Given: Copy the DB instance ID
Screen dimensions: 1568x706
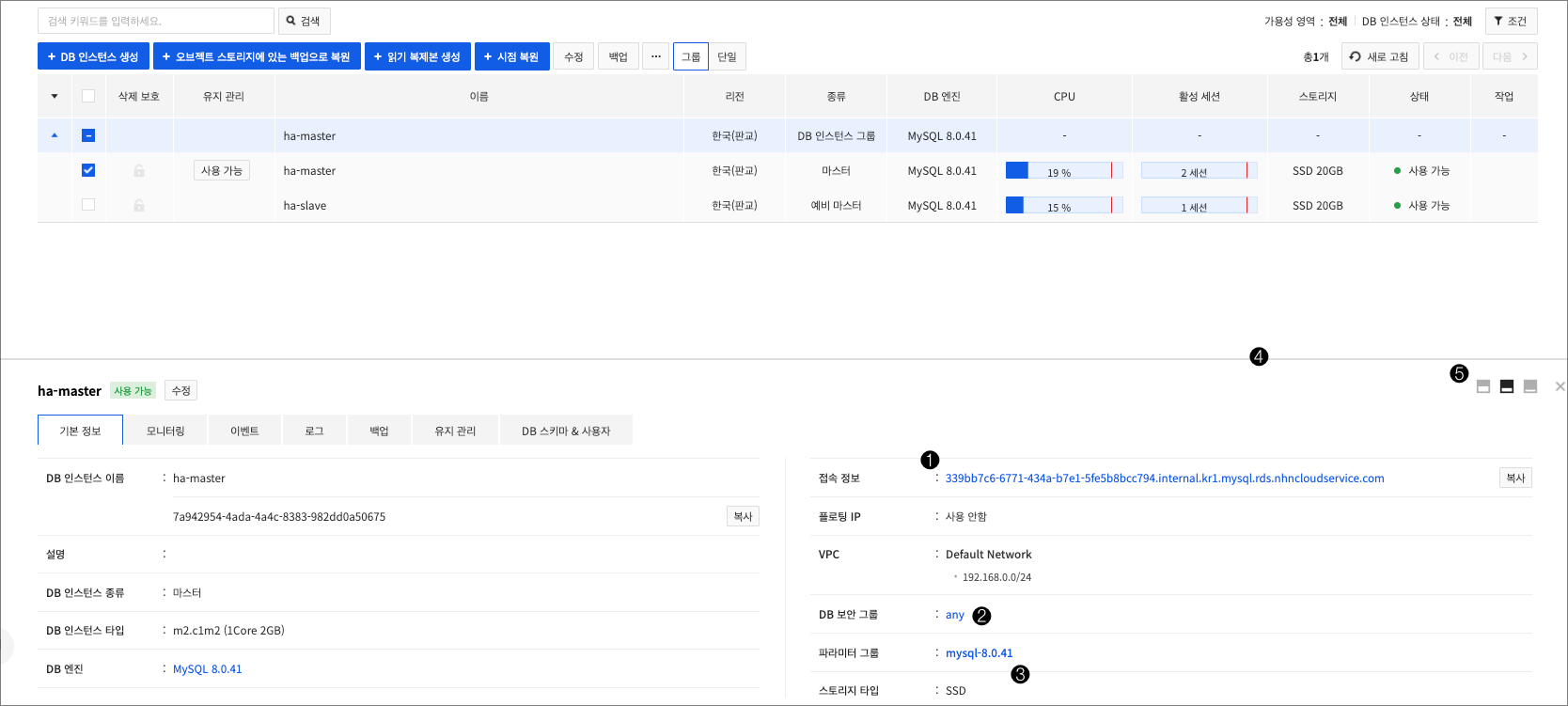Looking at the screenshot, I should (x=743, y=516).
